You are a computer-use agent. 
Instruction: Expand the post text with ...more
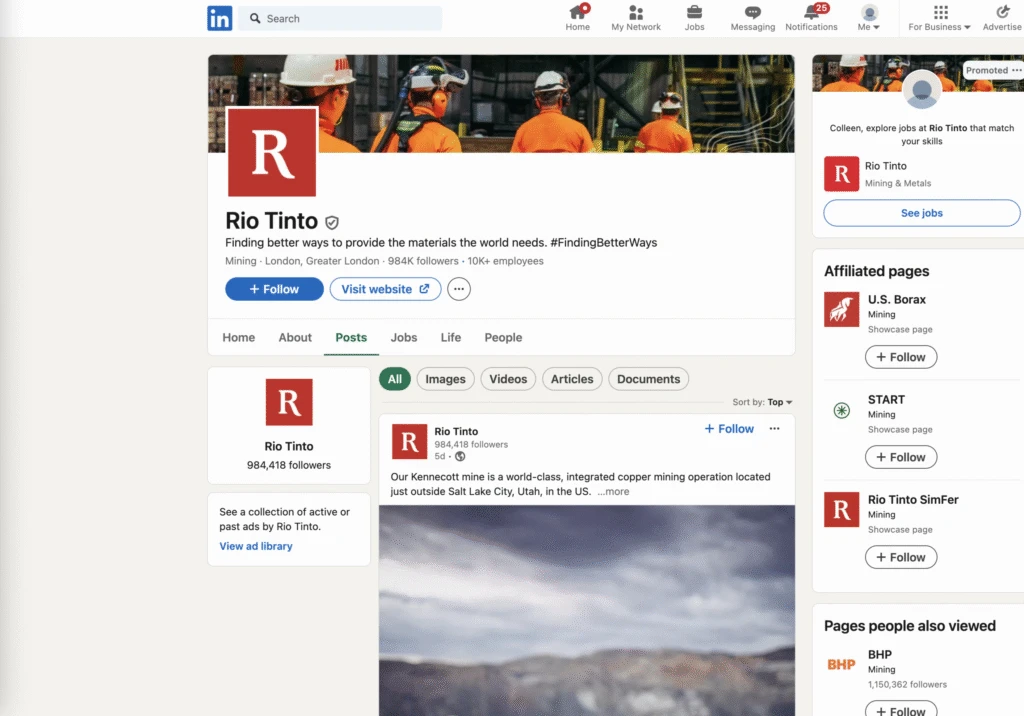(x=613, y=491)
